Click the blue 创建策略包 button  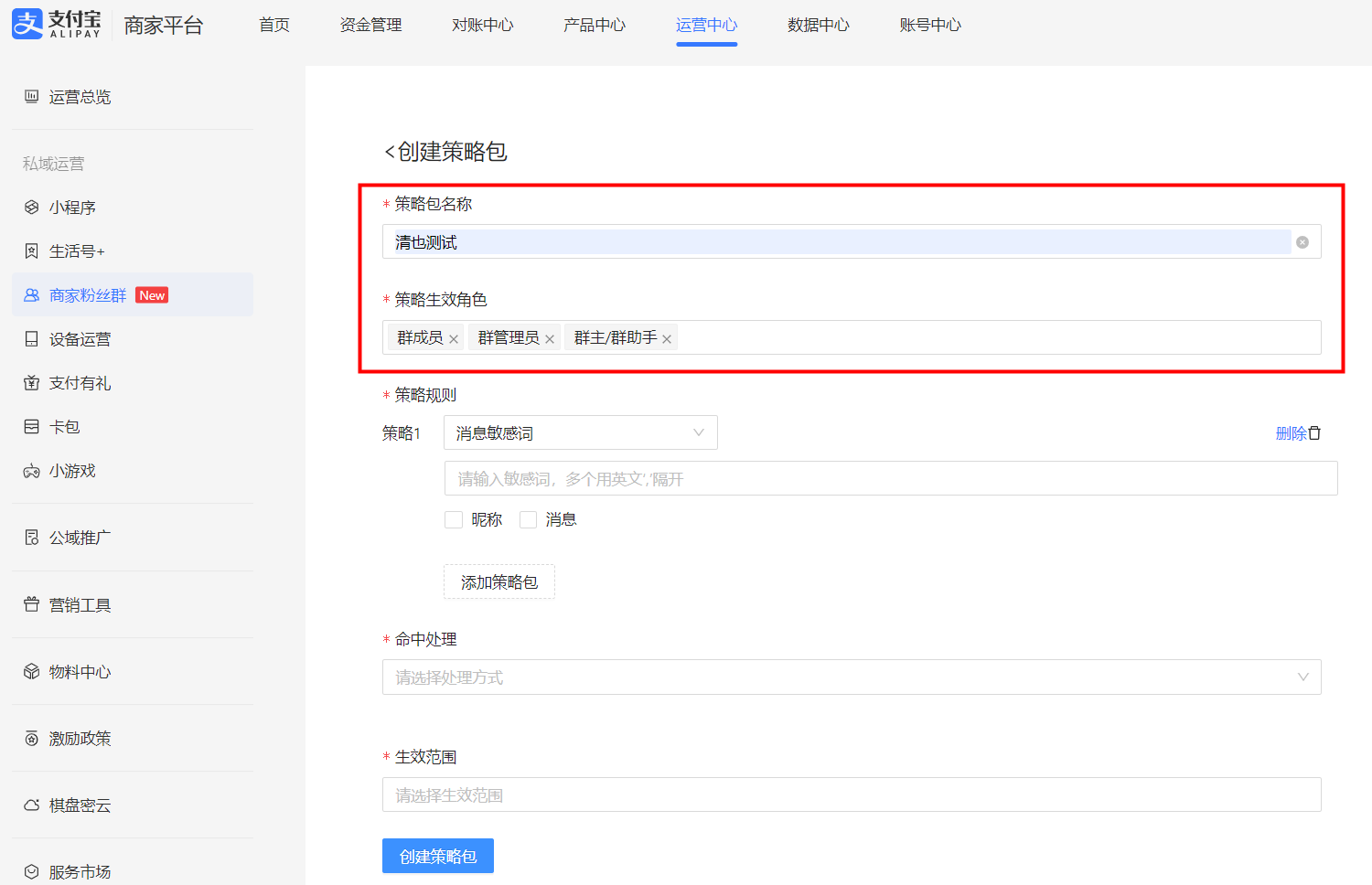437,856
